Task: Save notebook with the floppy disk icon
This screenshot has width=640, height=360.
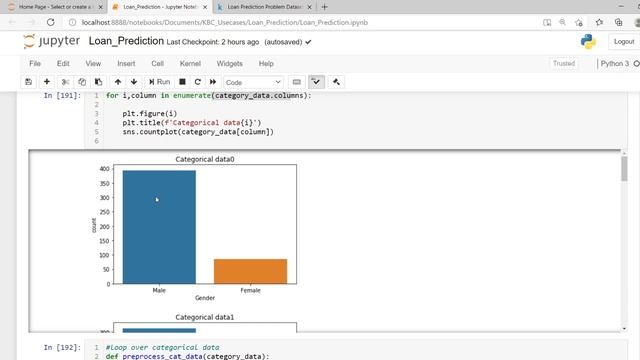Action: [x=28, y=82]
